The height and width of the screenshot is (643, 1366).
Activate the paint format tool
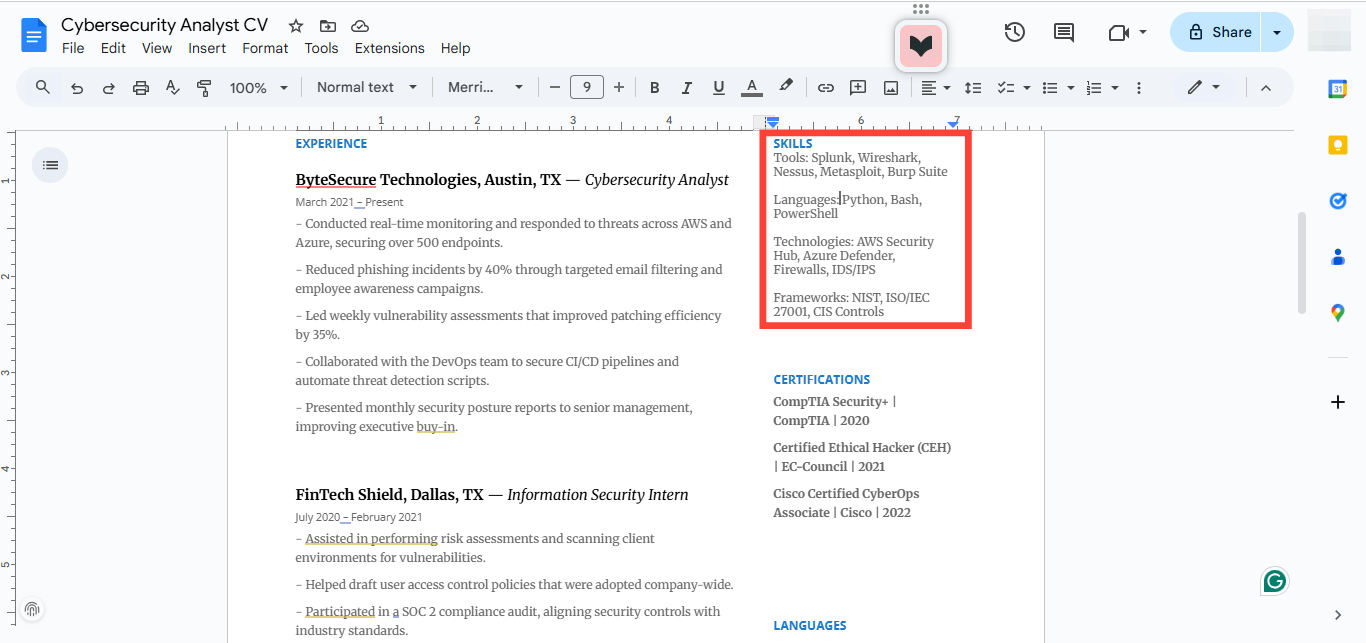204,88
